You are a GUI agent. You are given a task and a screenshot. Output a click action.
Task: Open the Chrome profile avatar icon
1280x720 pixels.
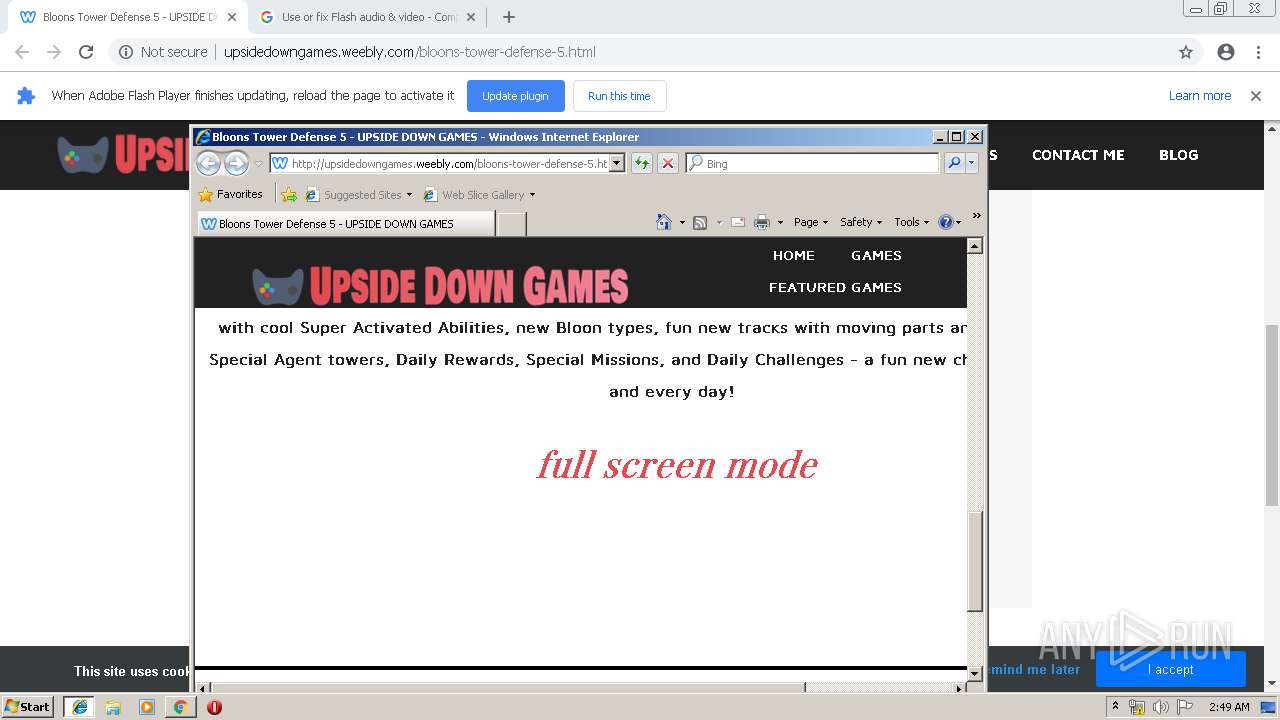click(x=1226, y=52)
